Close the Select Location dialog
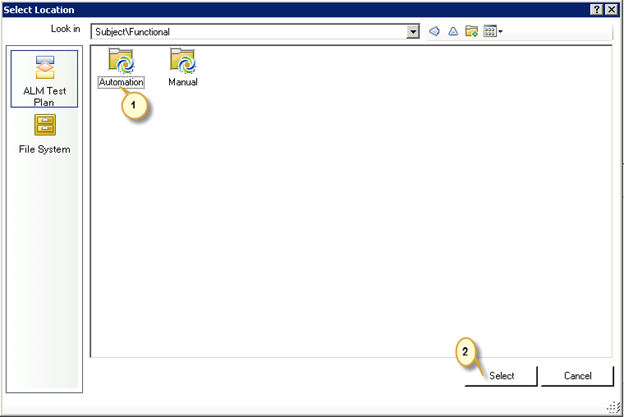Viewport: 624px width, 417px height. [611, 10]
